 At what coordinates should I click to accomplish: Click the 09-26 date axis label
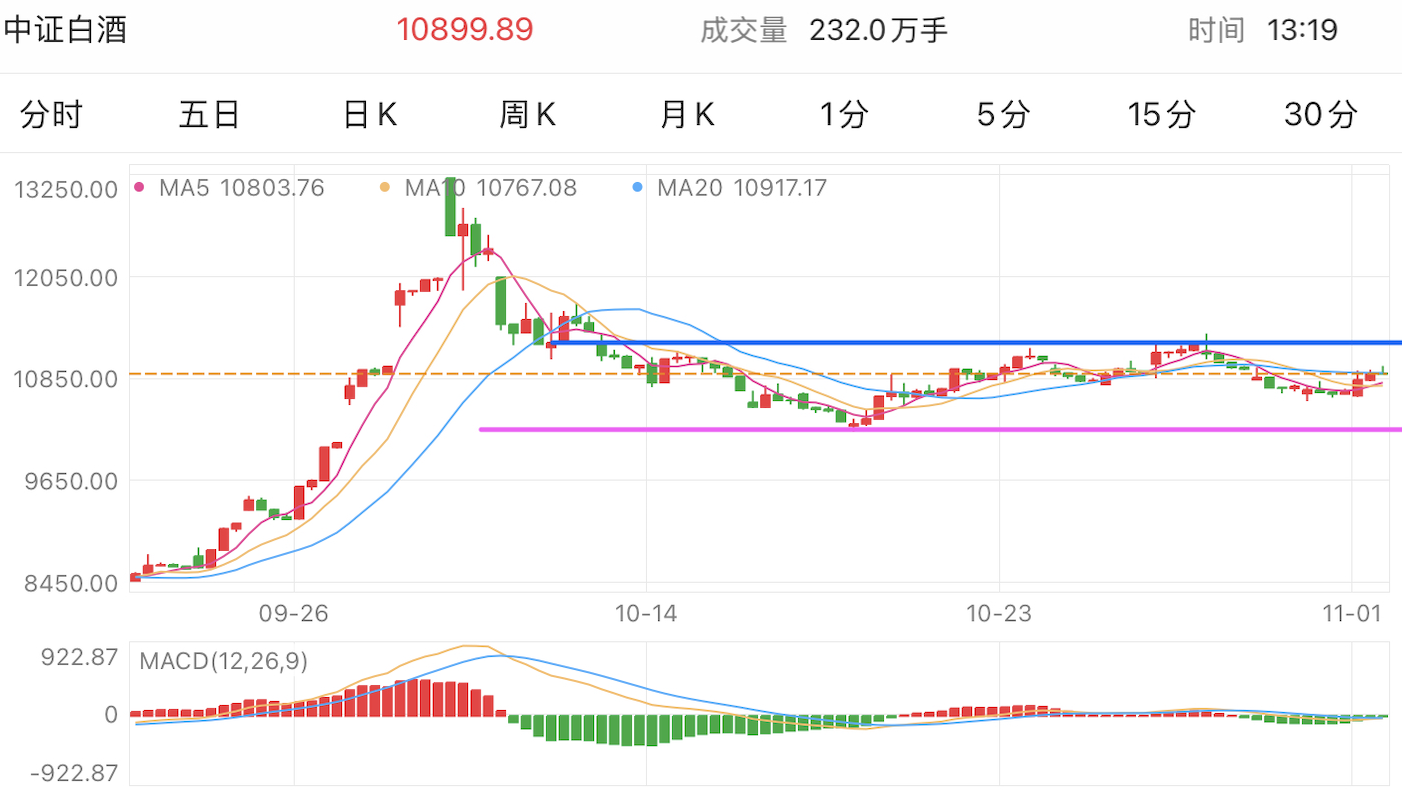point(294,614)
